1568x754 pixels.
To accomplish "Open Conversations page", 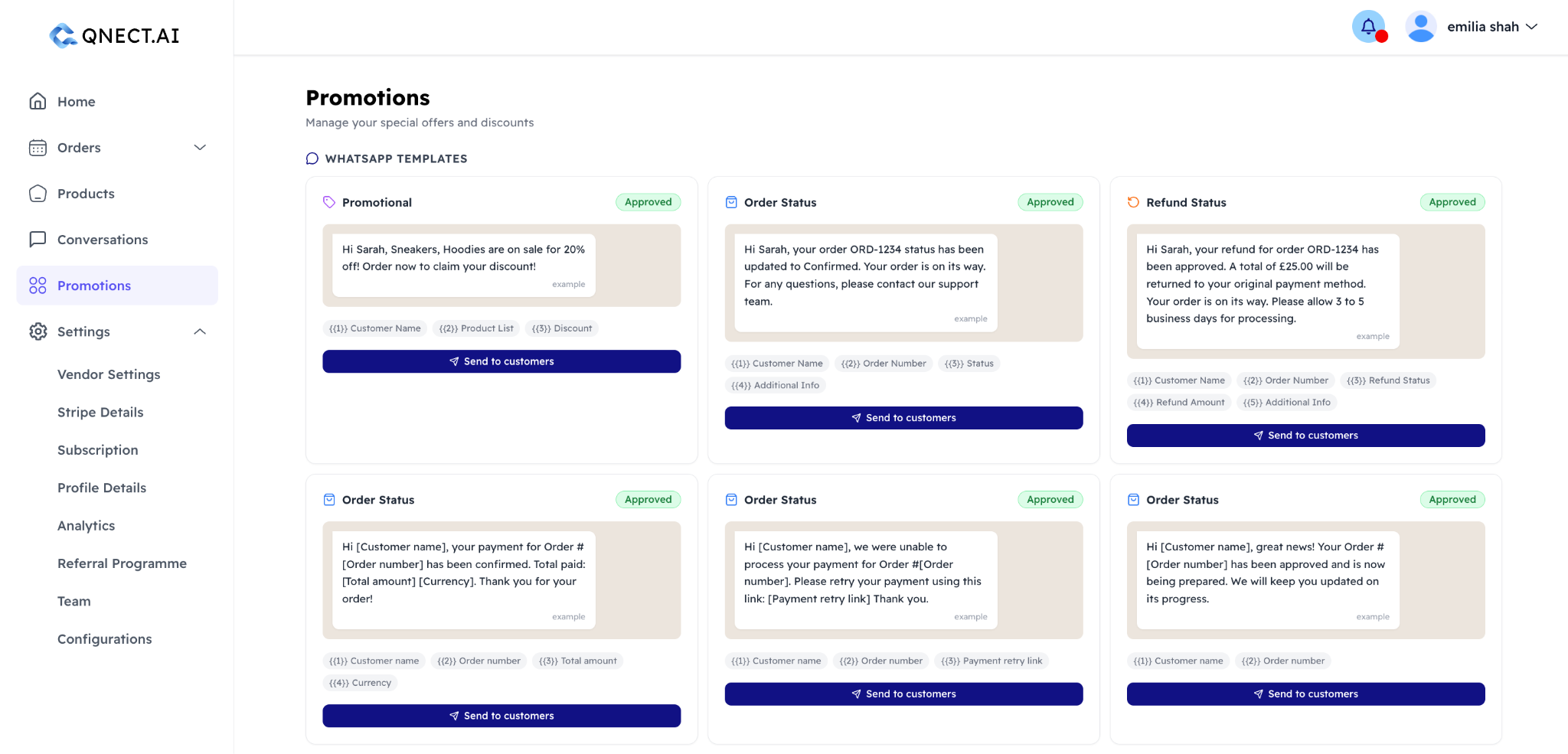I will point(103,240).
